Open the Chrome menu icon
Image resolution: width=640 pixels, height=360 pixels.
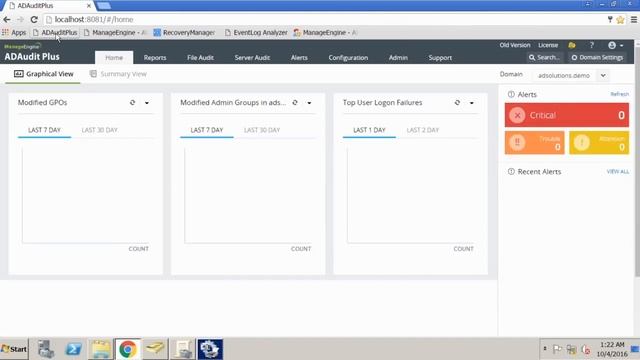(x=634, y=20)
